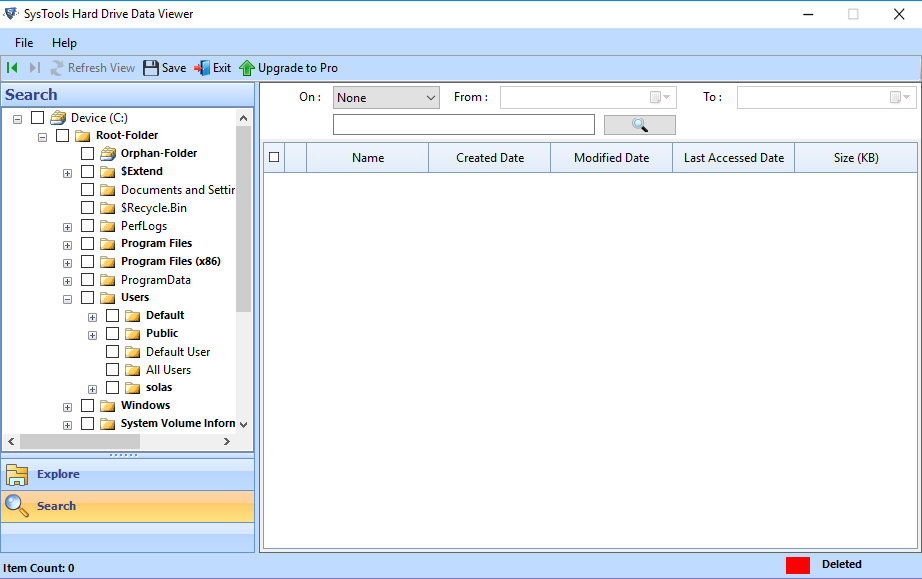Check the Program Files (x86) checkbox
The height and width of the screenshot is (579, 922).
[x=88, y=262]
